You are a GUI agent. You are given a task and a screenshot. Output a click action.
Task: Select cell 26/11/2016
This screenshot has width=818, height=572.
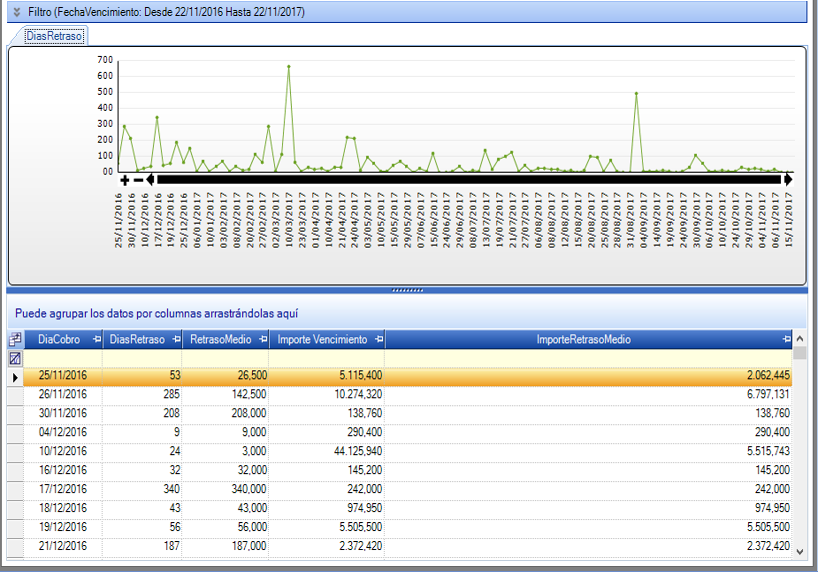63,395
